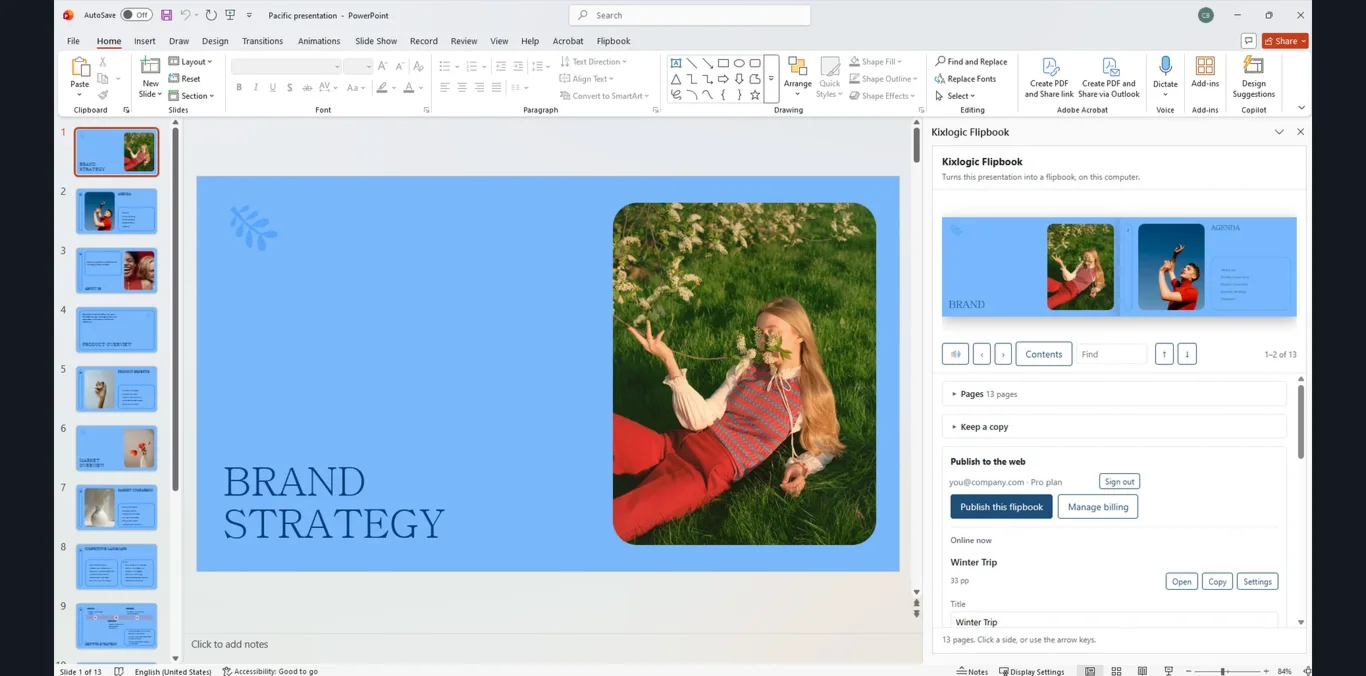Click the Cut scissors icon

click(x=102, y=62)
